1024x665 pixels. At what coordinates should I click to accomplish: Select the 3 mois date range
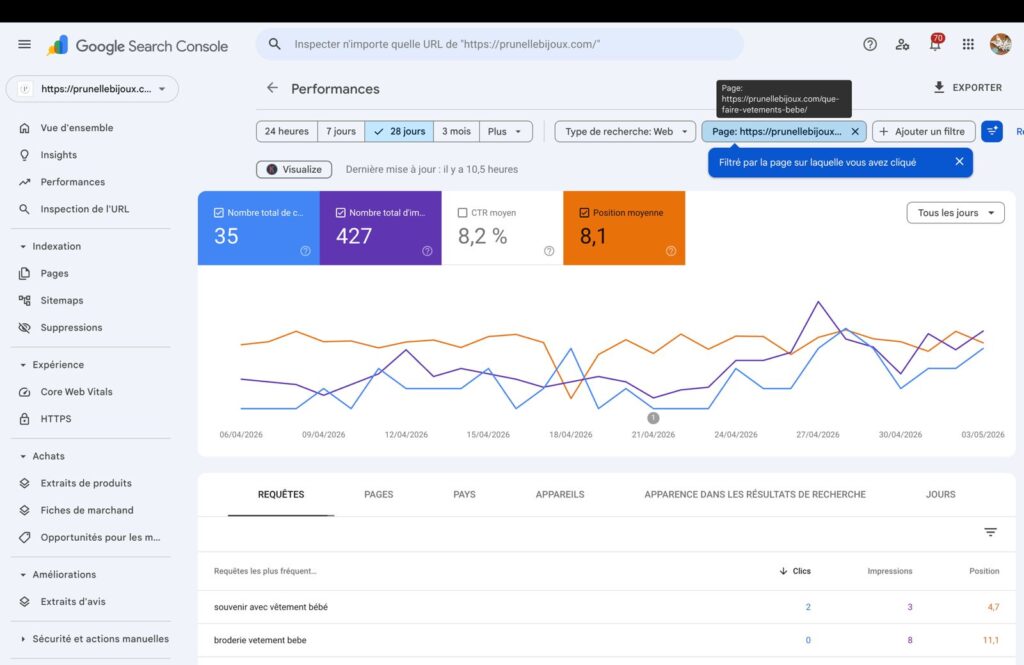click(456, 131)
